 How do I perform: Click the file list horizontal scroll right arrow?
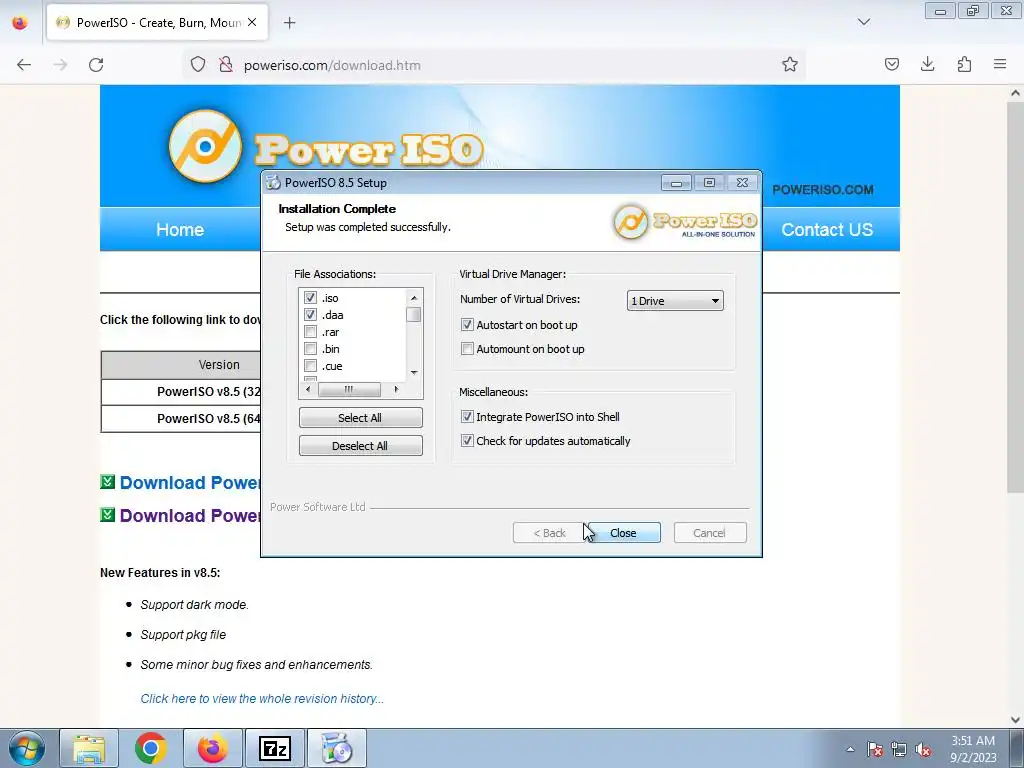click(x=396, y=389)
